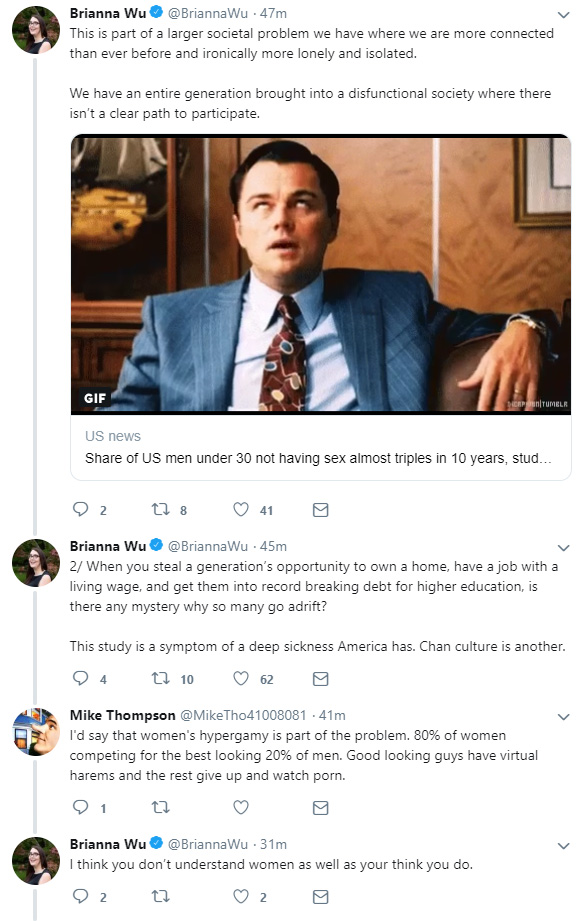Viewport: 587px width, 921px height.
Task: Play the GIF of man in suit
Action: [321, 274]
